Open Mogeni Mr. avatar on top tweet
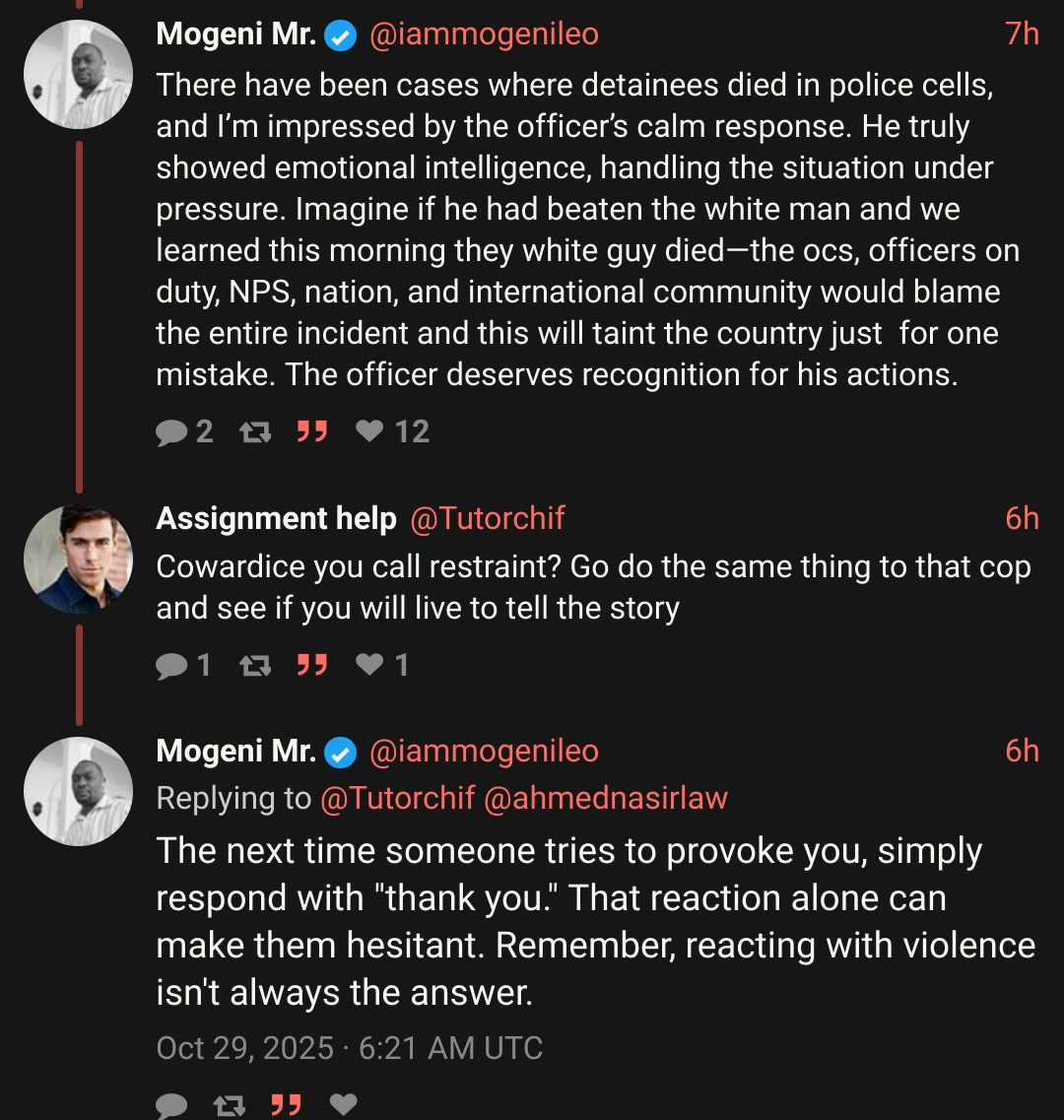Image resolution: width=1064 pixels, height=1120 pixels. (78, 75)
